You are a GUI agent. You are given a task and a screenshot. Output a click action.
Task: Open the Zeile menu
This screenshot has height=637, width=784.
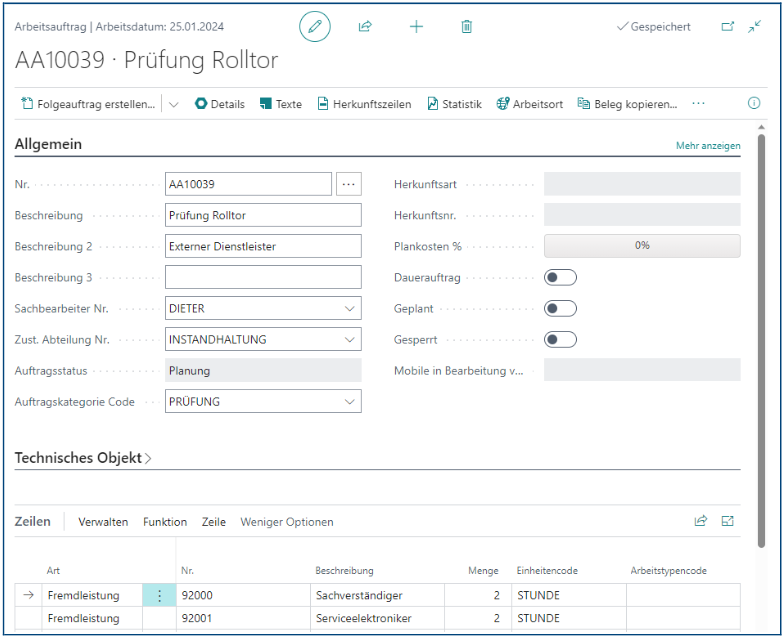coord(214,522)
